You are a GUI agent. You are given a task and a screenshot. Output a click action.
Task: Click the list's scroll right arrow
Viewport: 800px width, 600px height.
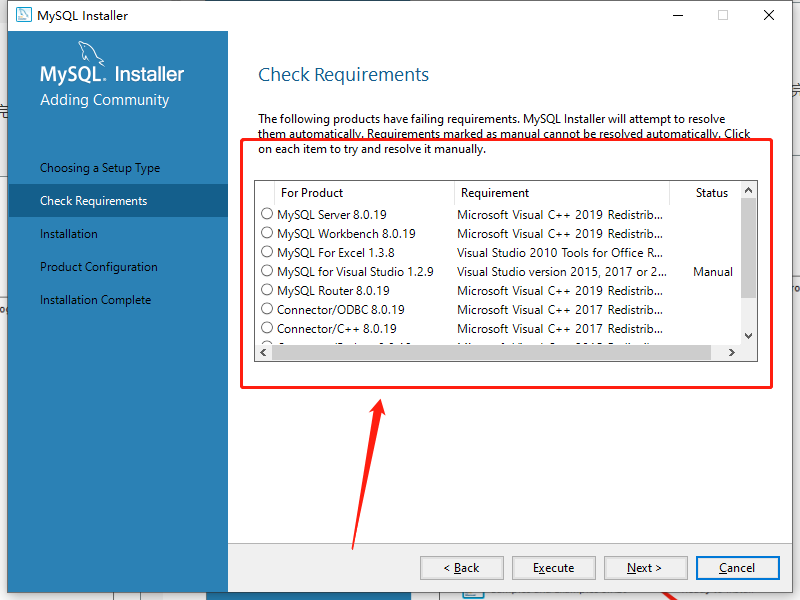732,353
